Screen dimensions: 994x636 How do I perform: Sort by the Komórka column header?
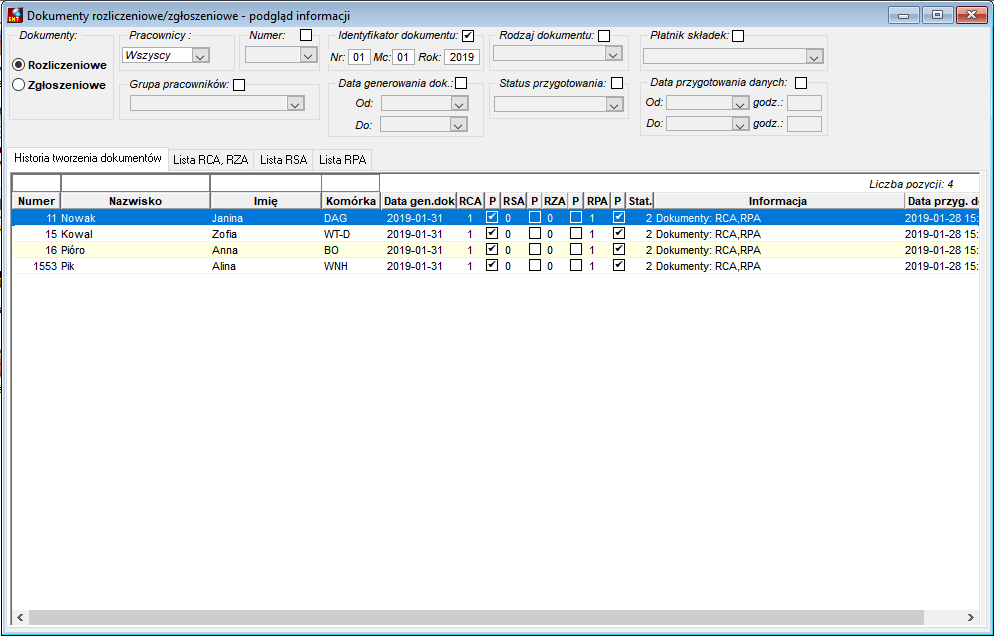click(x=351, y=201)
